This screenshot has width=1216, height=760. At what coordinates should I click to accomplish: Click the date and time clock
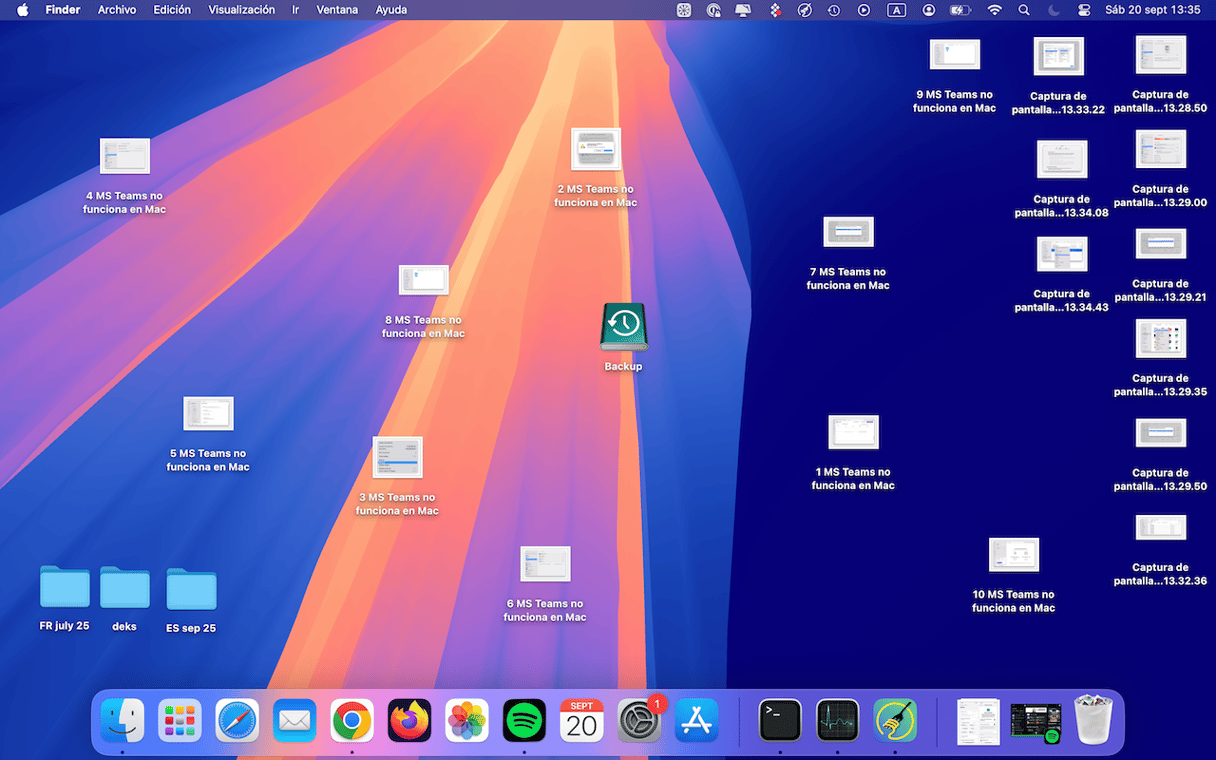1153,10
